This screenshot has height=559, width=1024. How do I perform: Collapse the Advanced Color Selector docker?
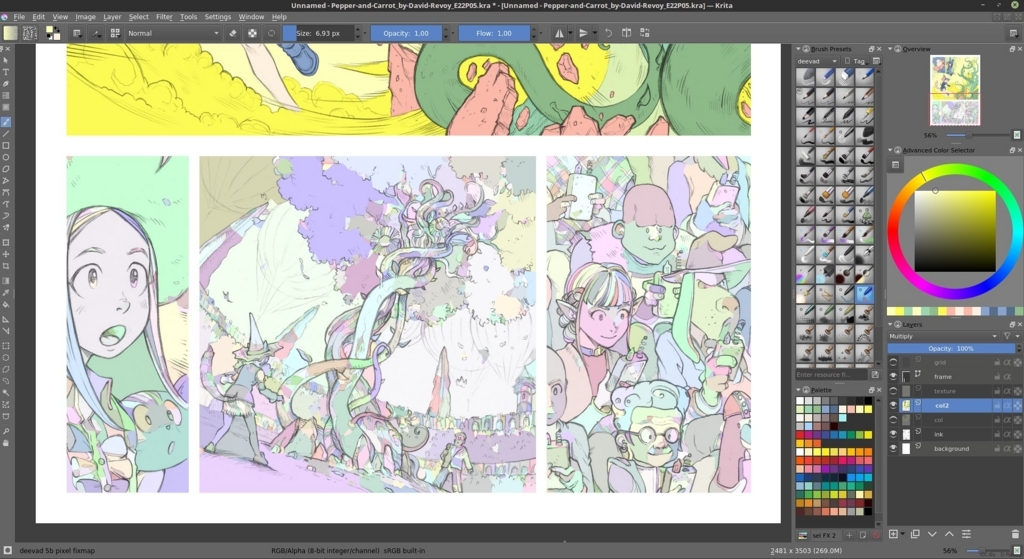pos(890,150)
